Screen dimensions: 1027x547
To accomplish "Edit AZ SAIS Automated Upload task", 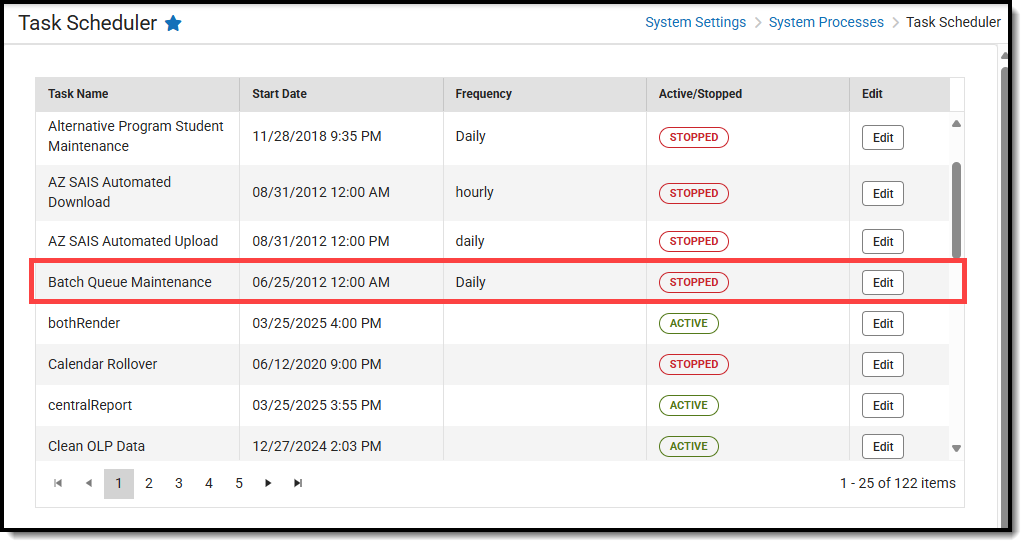I will [x=882, y=242].
